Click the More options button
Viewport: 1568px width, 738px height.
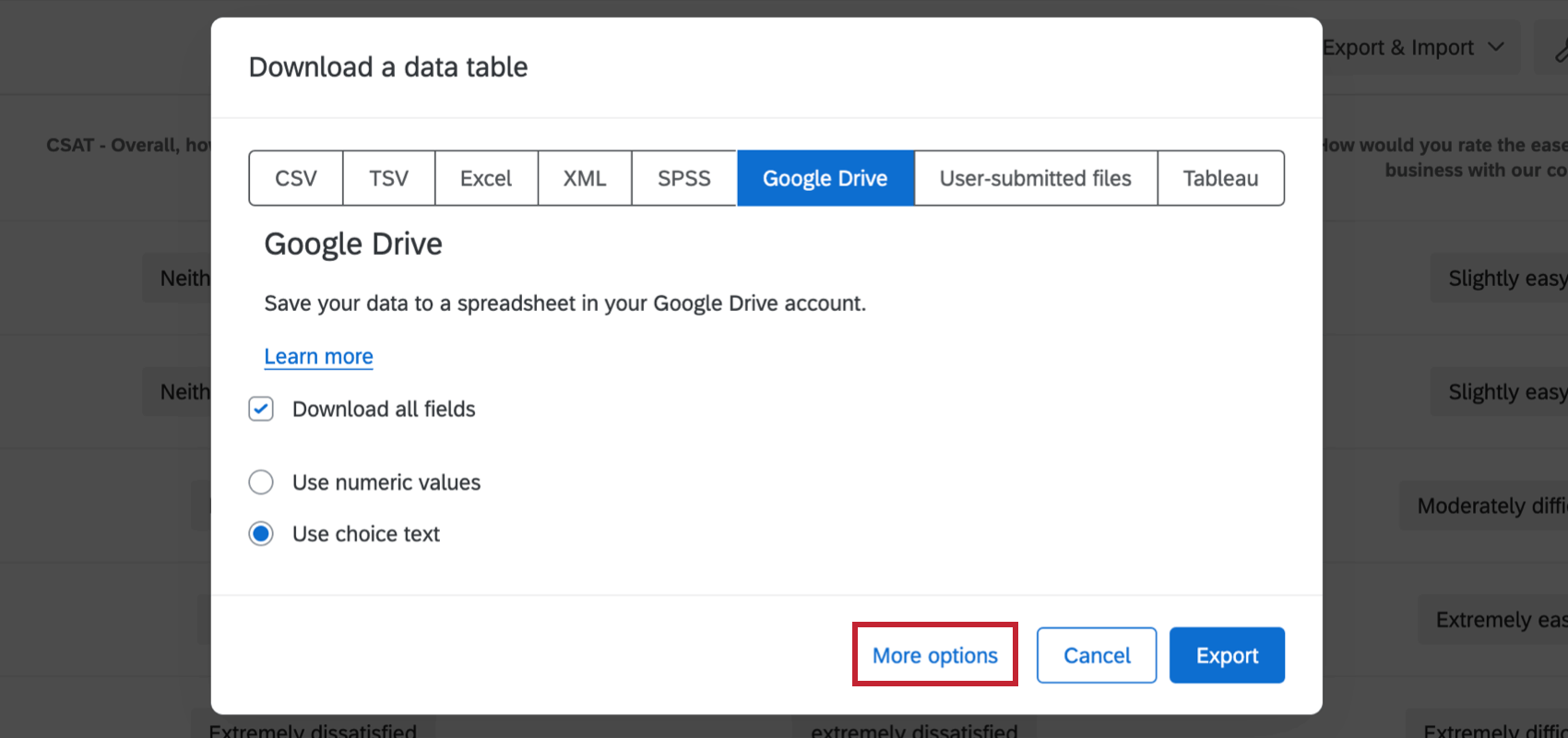[935, 655]
